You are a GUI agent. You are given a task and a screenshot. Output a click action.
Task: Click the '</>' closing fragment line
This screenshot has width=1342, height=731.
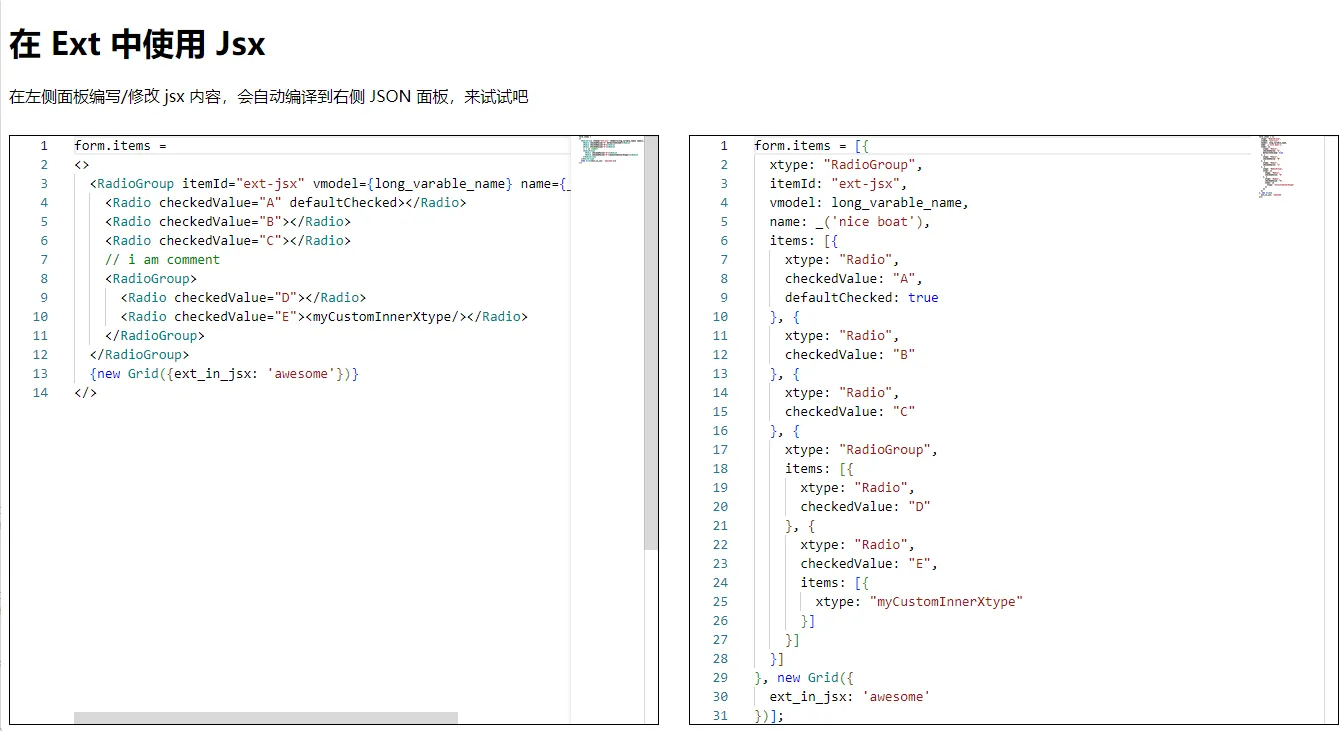pos(86,393)
